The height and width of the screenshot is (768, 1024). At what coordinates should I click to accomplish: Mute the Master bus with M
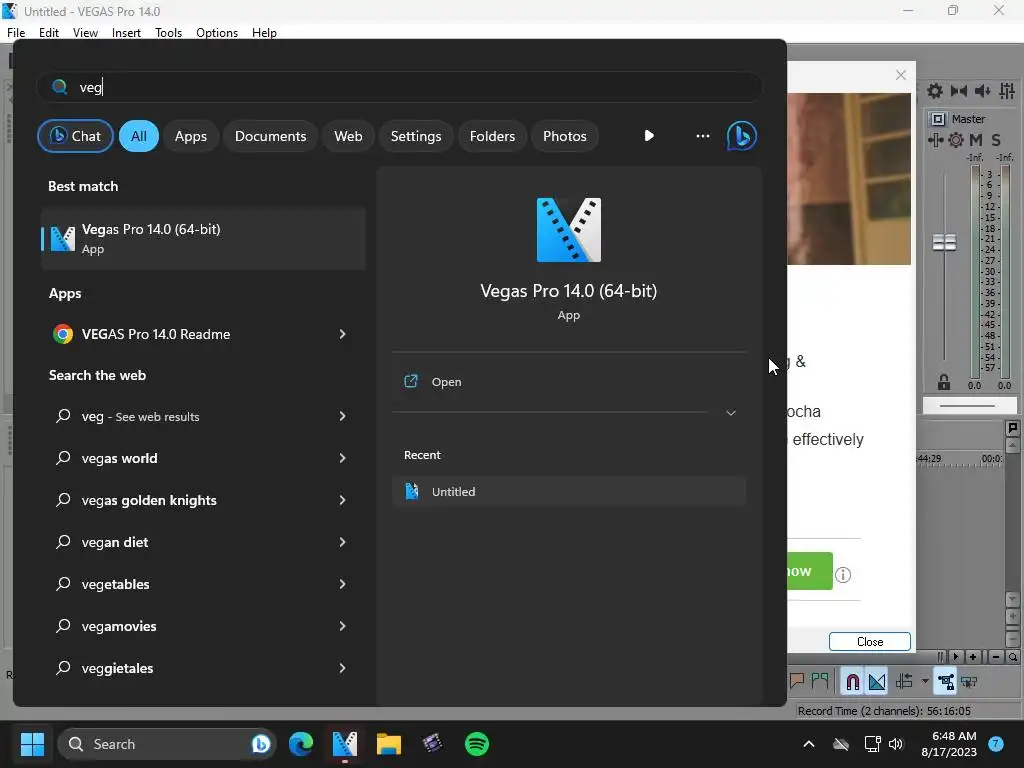pos(976,140)
